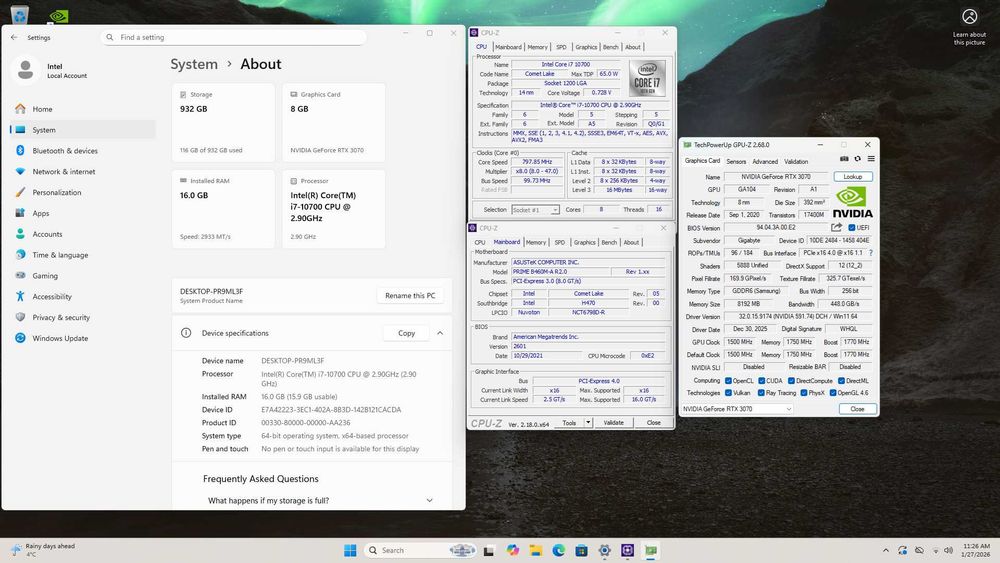The height and width of the screenshot is (563, 1000).
Task: Click the Settings back arrow
Action: coord(14,38)
